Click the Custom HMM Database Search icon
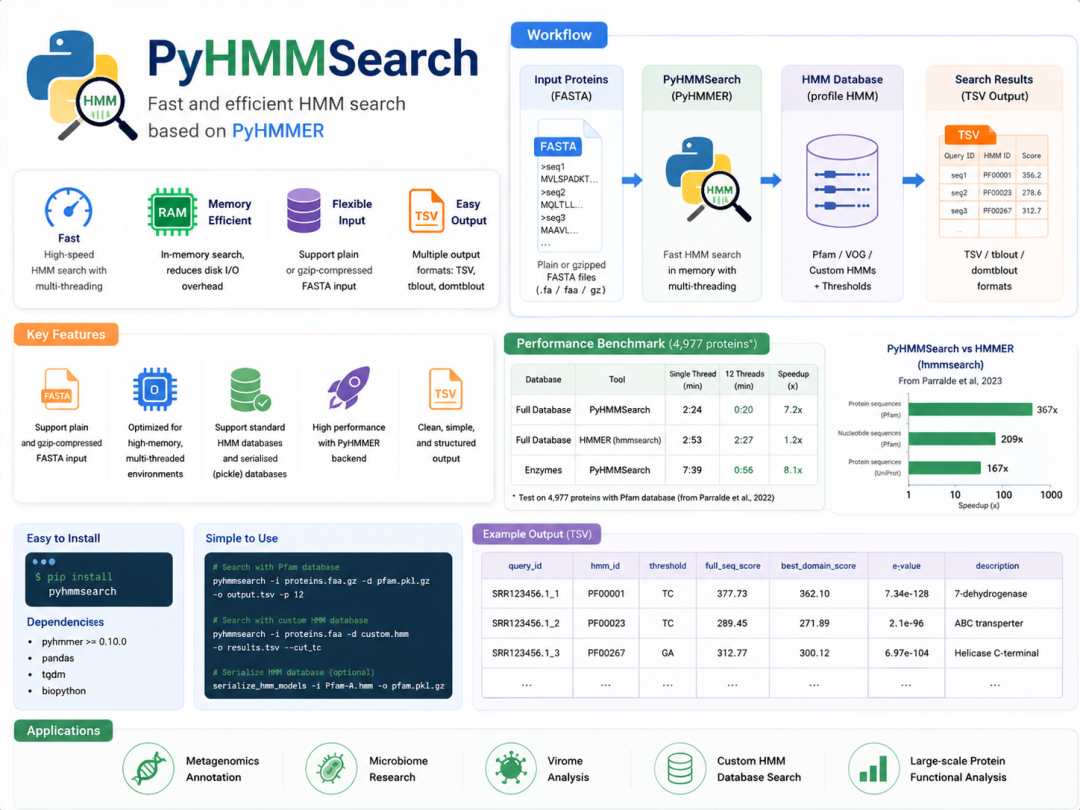Image resolution: width=1080 pixels, height=810 pixels. (680, 768)
